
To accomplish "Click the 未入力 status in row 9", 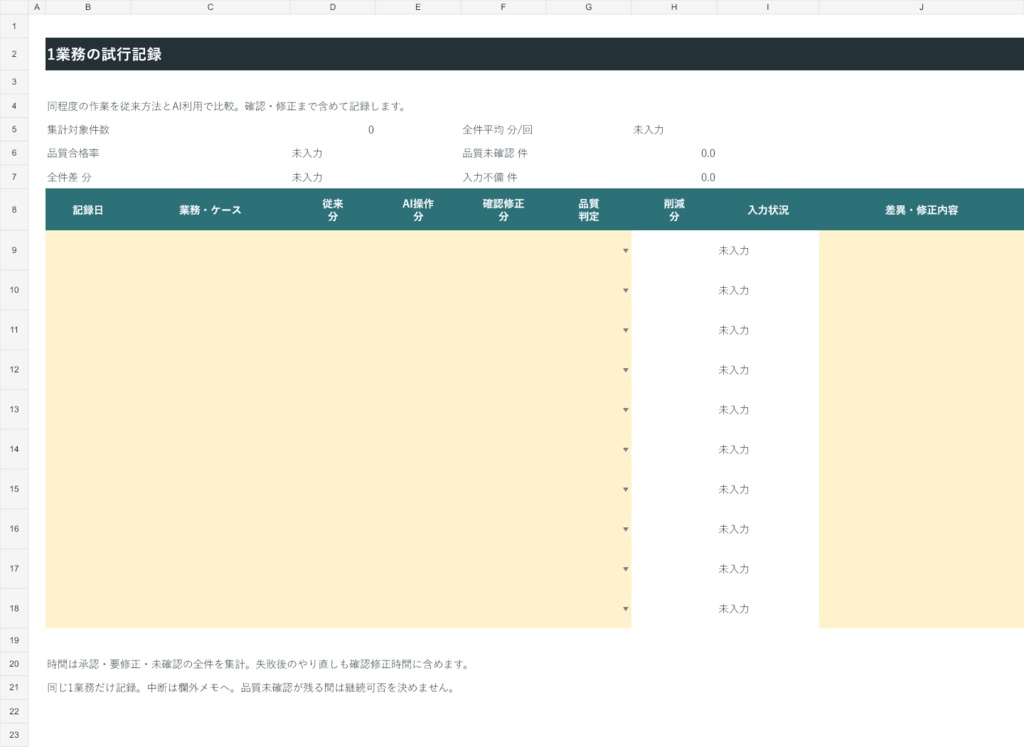I will (733, 251).
